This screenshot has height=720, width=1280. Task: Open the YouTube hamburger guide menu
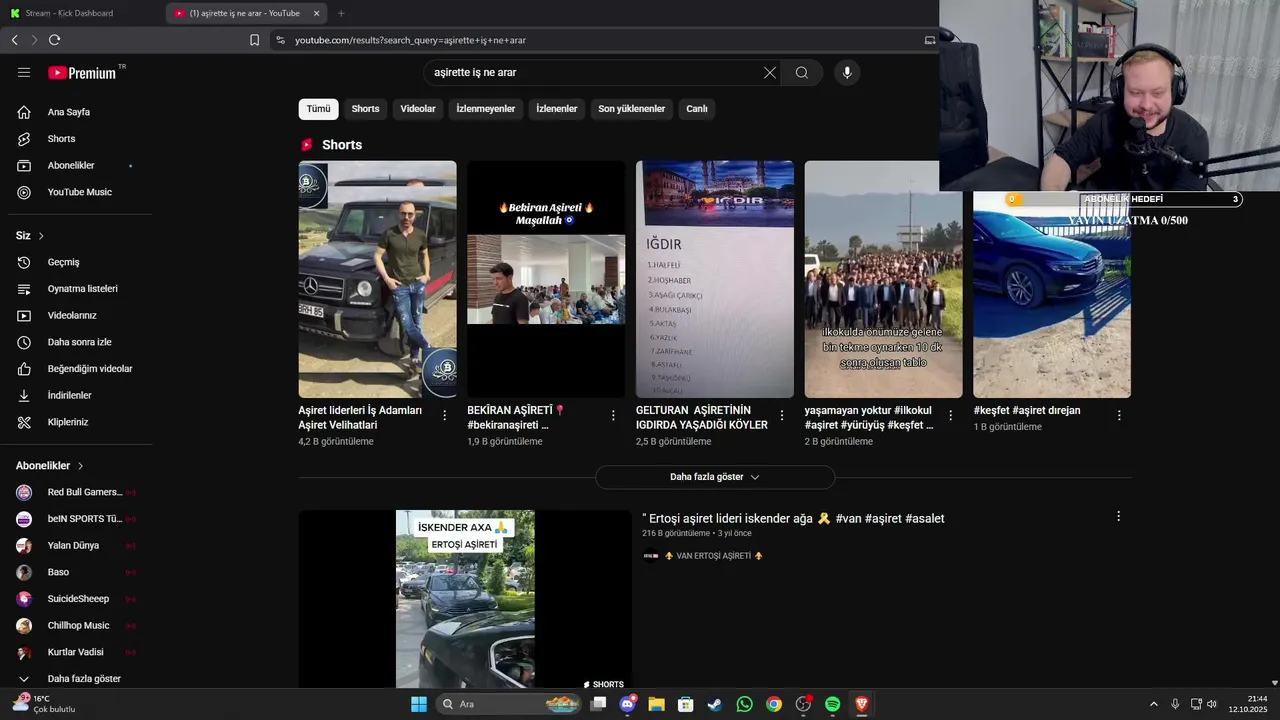point(24,72)
